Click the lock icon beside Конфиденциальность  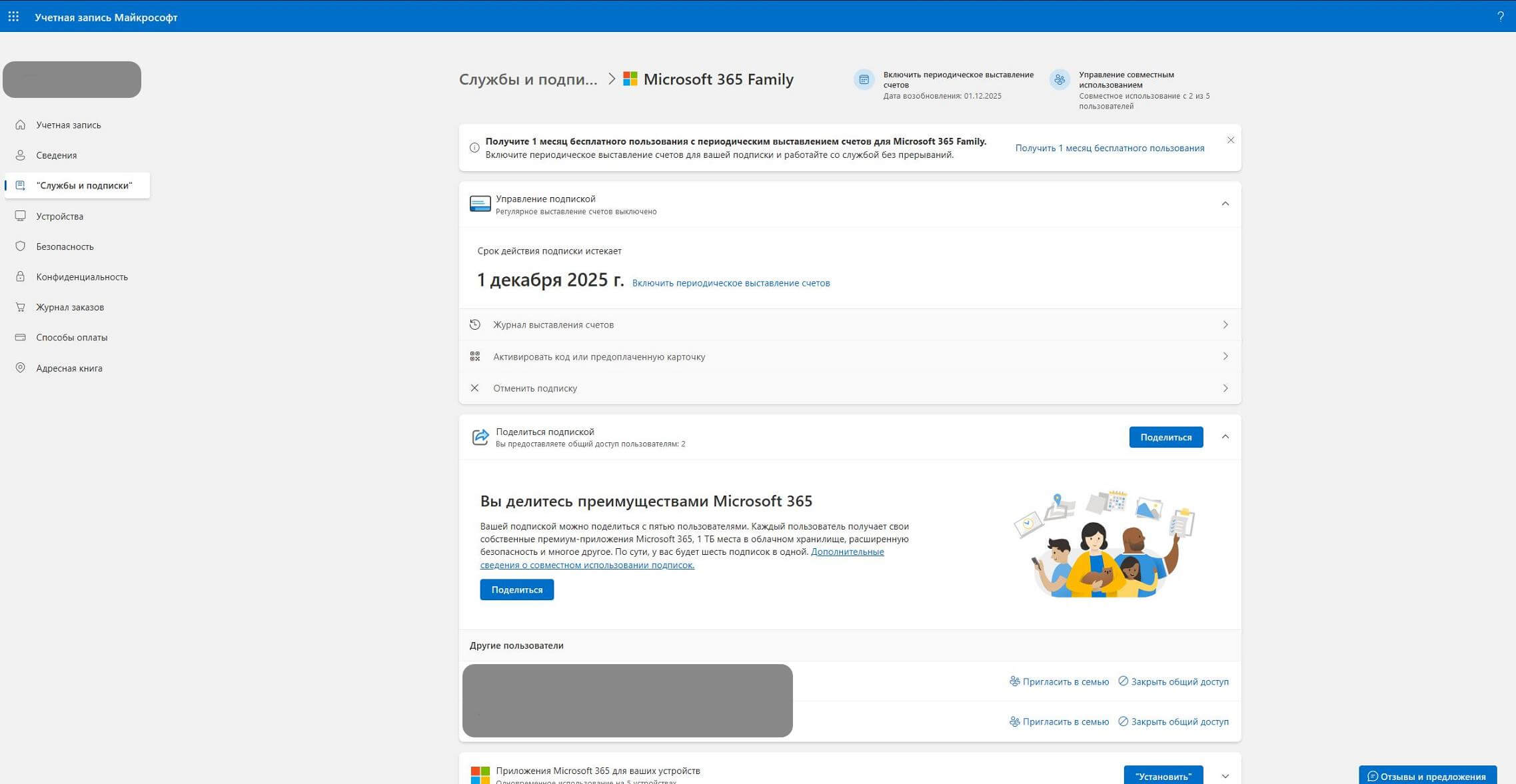pyautogui.click(x=21, y=276)
